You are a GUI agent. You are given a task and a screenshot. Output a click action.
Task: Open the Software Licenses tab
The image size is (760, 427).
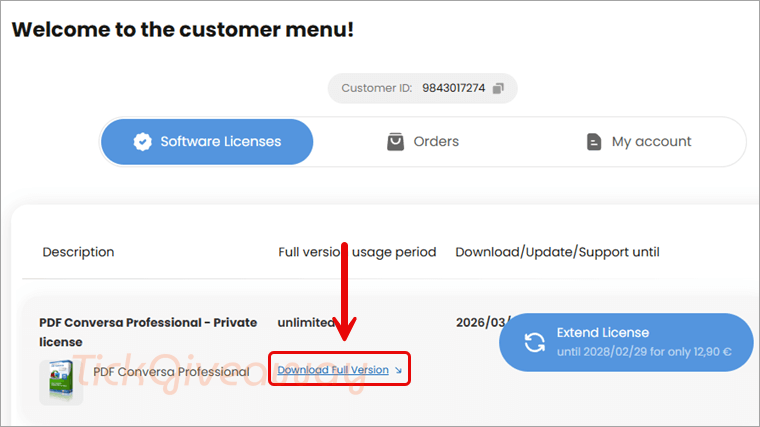pyautogui.click(x=207, y=142)
